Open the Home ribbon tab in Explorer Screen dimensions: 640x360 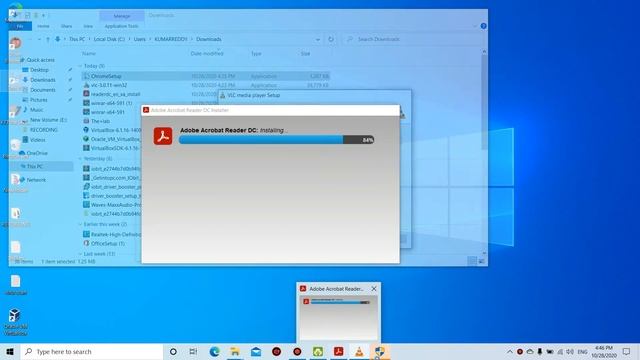click(x=43, y=26)
